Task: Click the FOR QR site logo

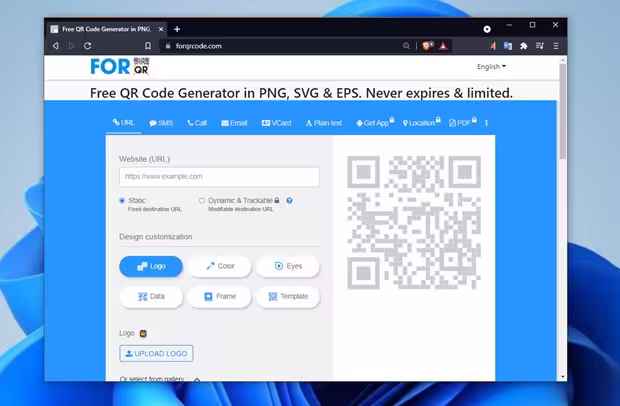Action: pyautogui.click(x=120, y=66)
